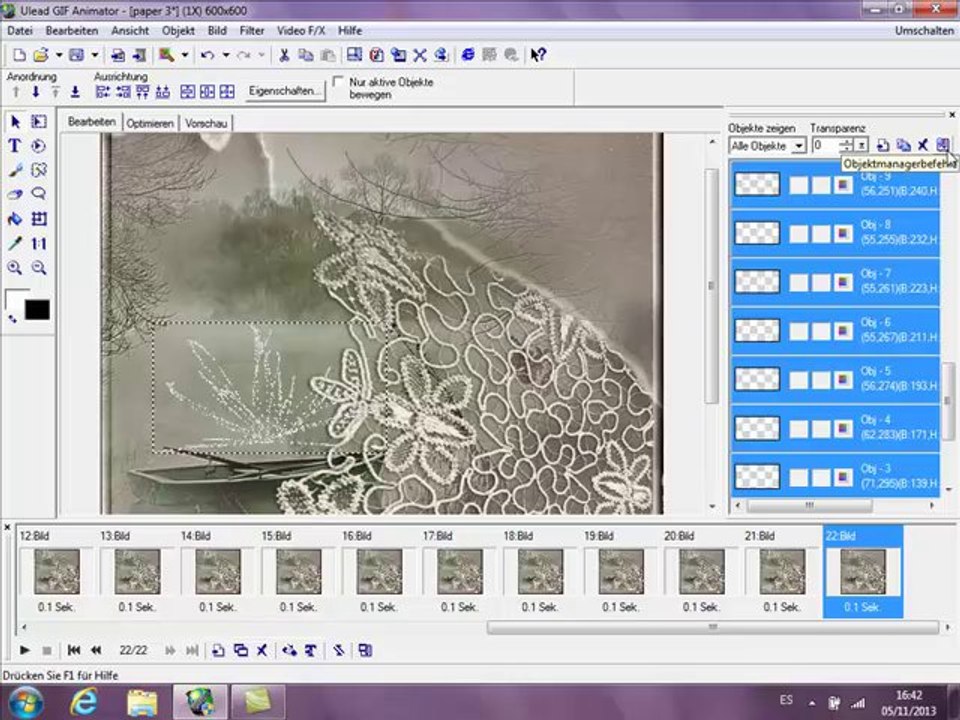Click the black background color swatch
This screenshot has width=960, height=720.
point(37,310)
